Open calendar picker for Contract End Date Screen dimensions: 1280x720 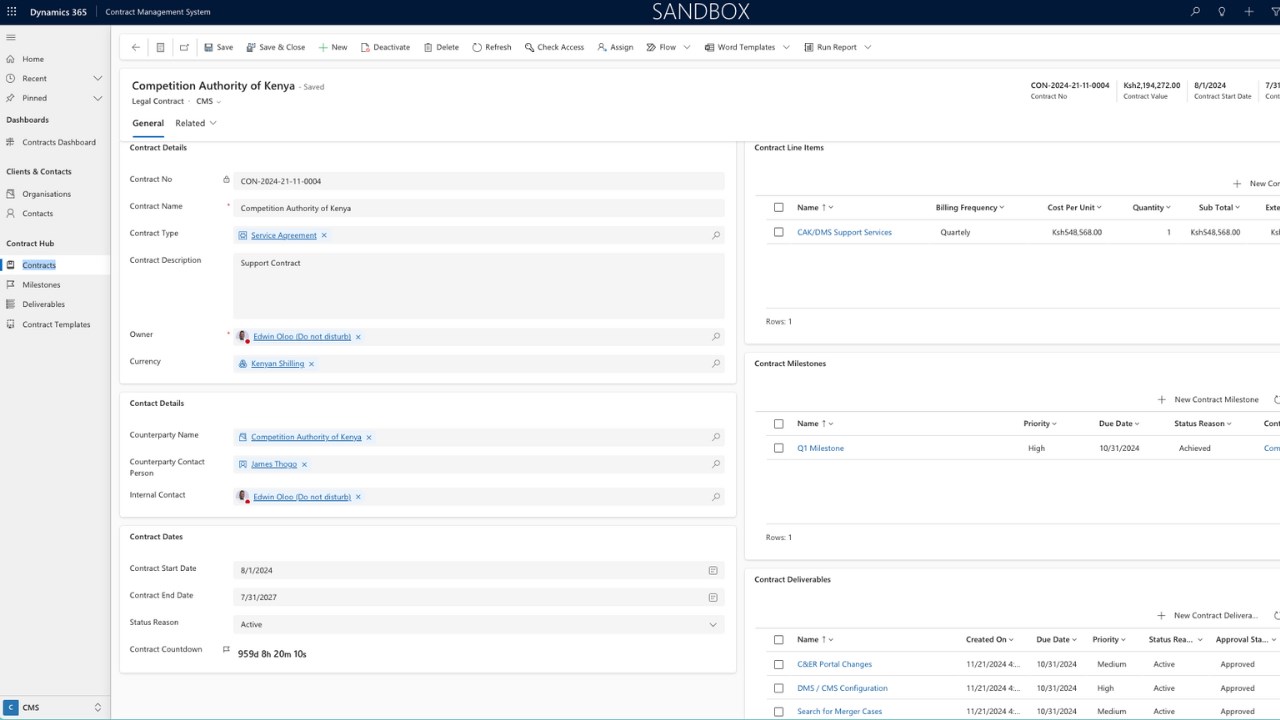[x=713, y=597]
